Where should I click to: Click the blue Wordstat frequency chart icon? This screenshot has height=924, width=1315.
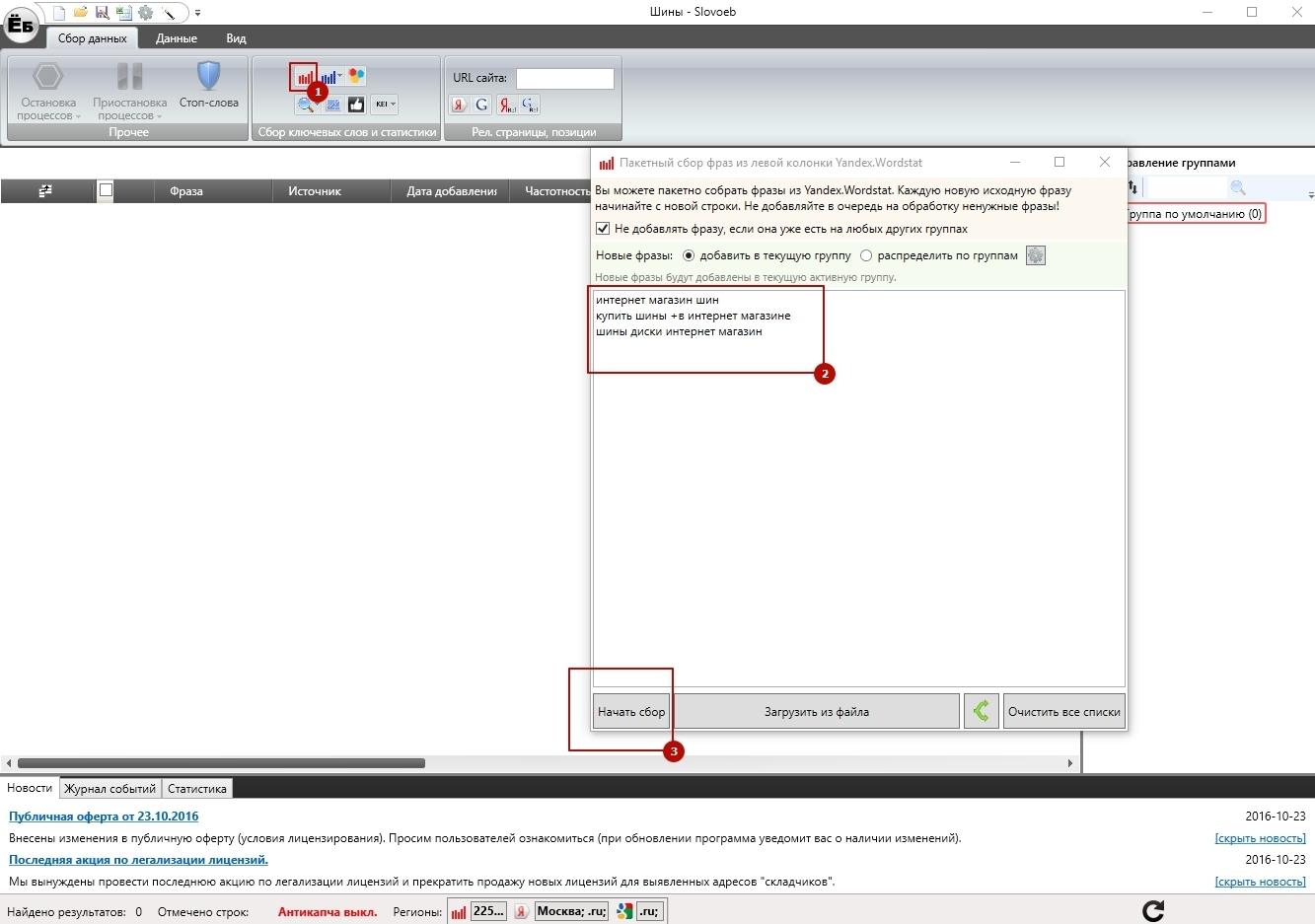[328, 76]
